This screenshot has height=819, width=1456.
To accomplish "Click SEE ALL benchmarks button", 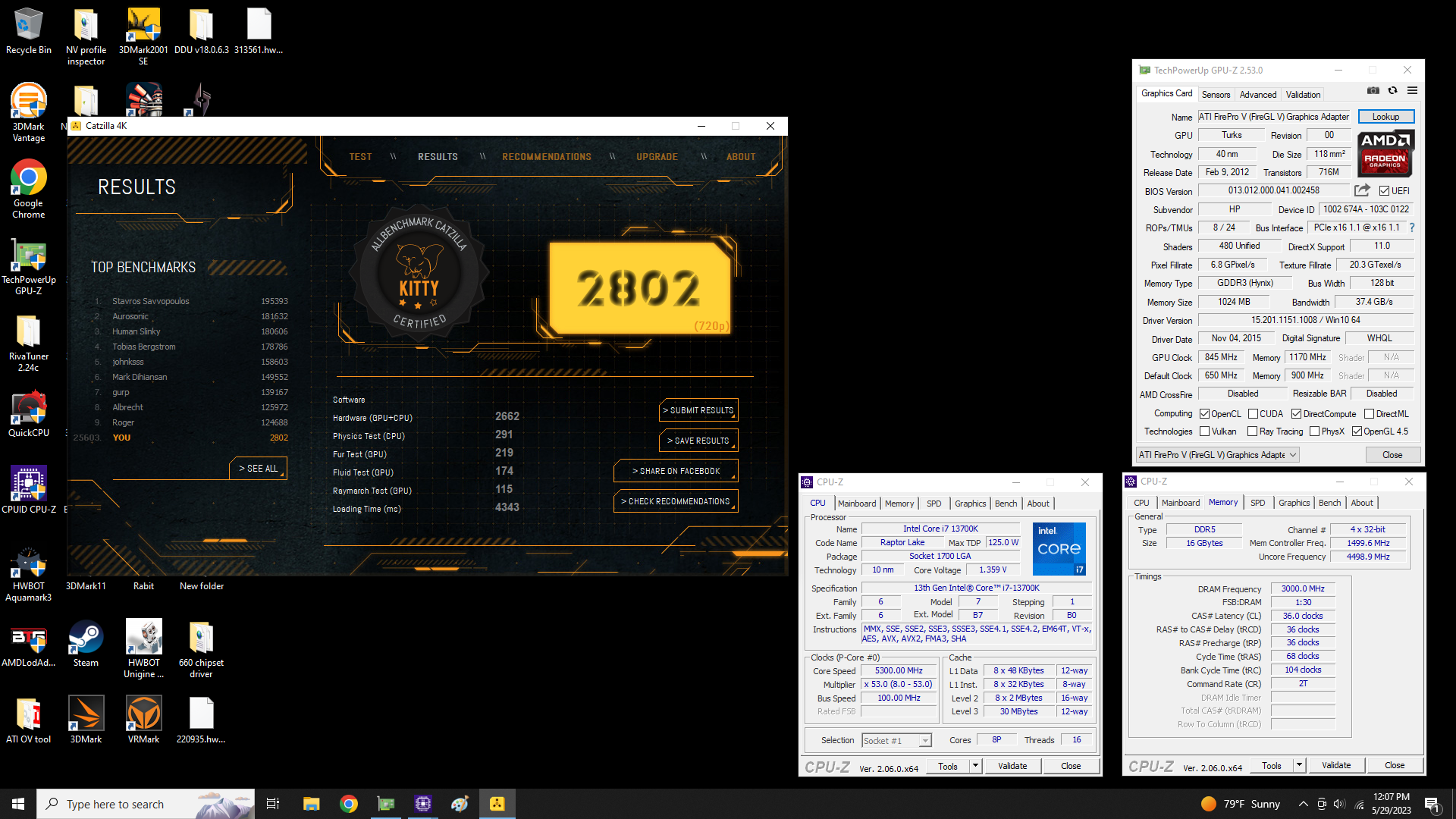I will [258, 469].
